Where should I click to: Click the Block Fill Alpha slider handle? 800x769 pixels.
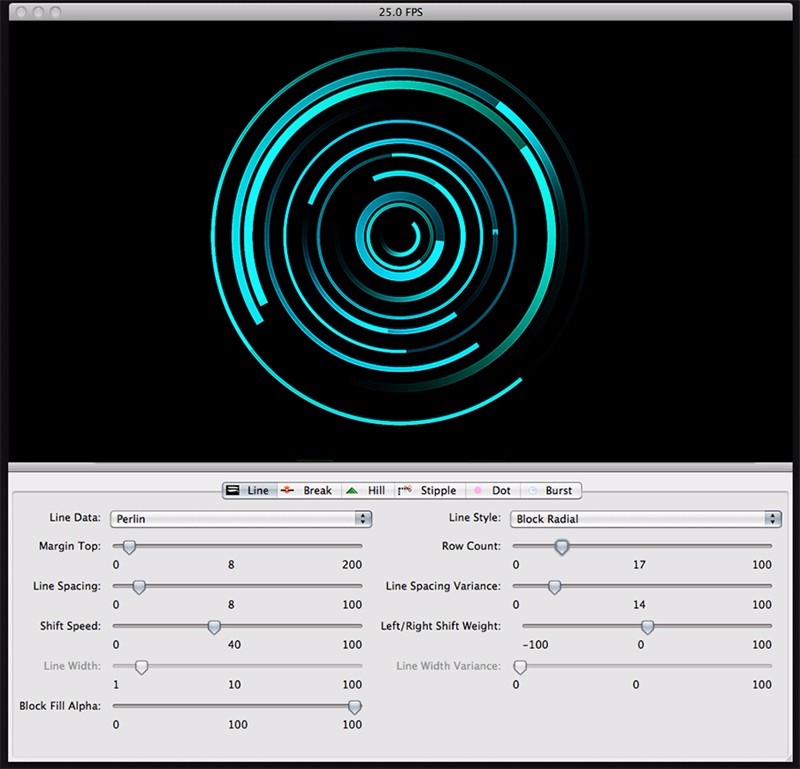[x=354, y=706]
